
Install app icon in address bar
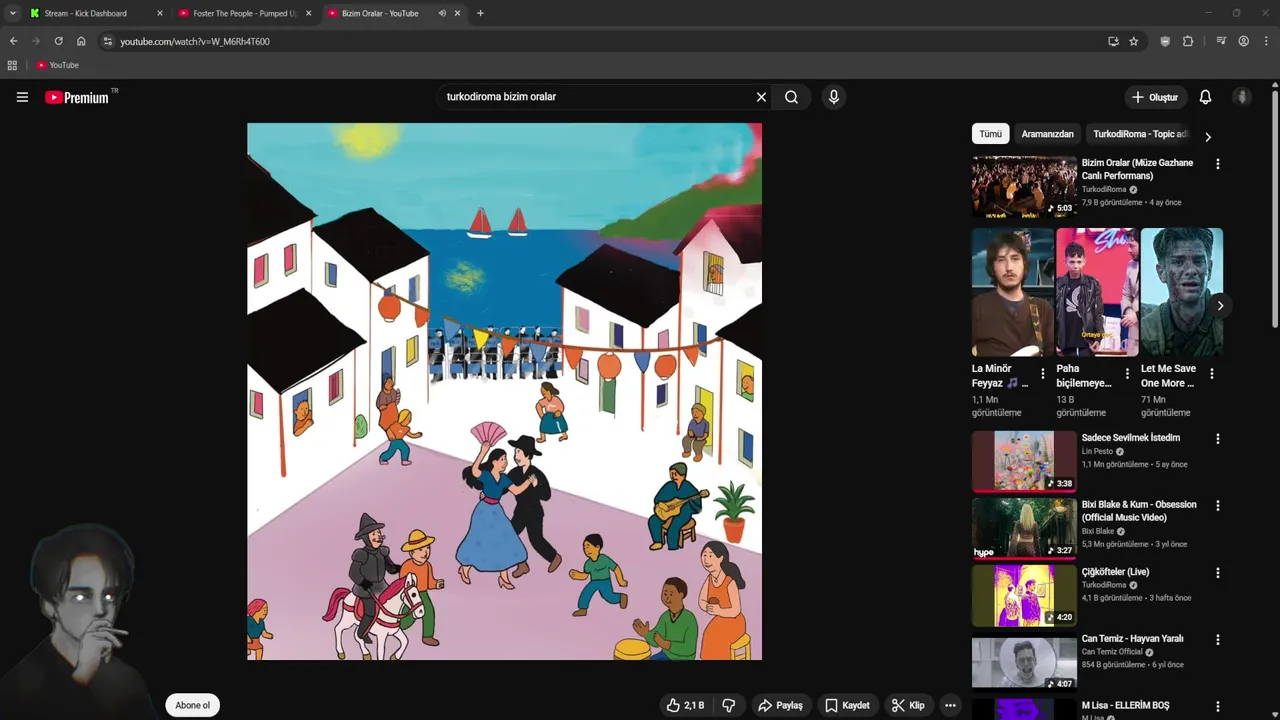(1113, 41)
